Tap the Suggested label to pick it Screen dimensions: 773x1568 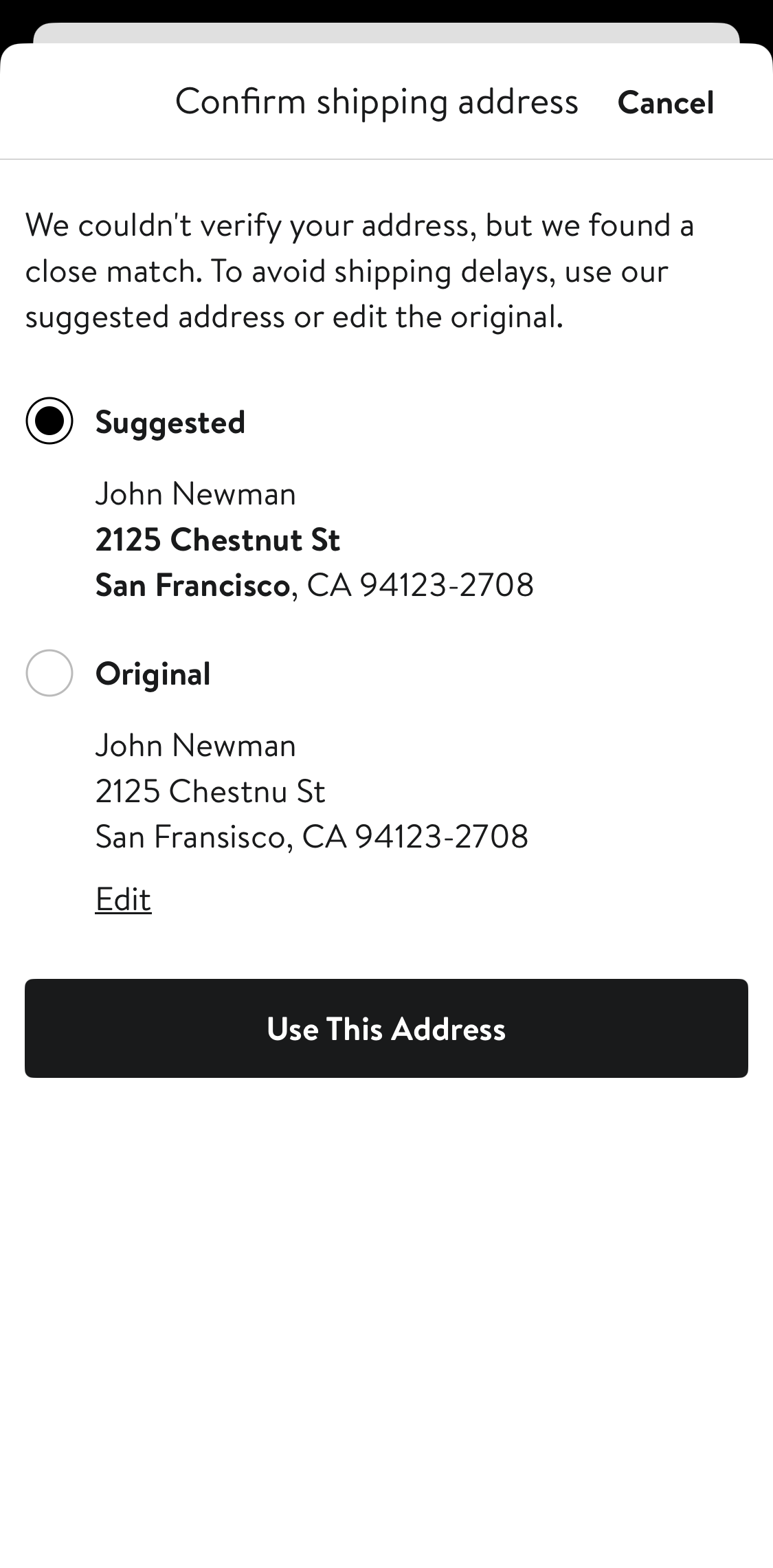click(x=170, y=423)
